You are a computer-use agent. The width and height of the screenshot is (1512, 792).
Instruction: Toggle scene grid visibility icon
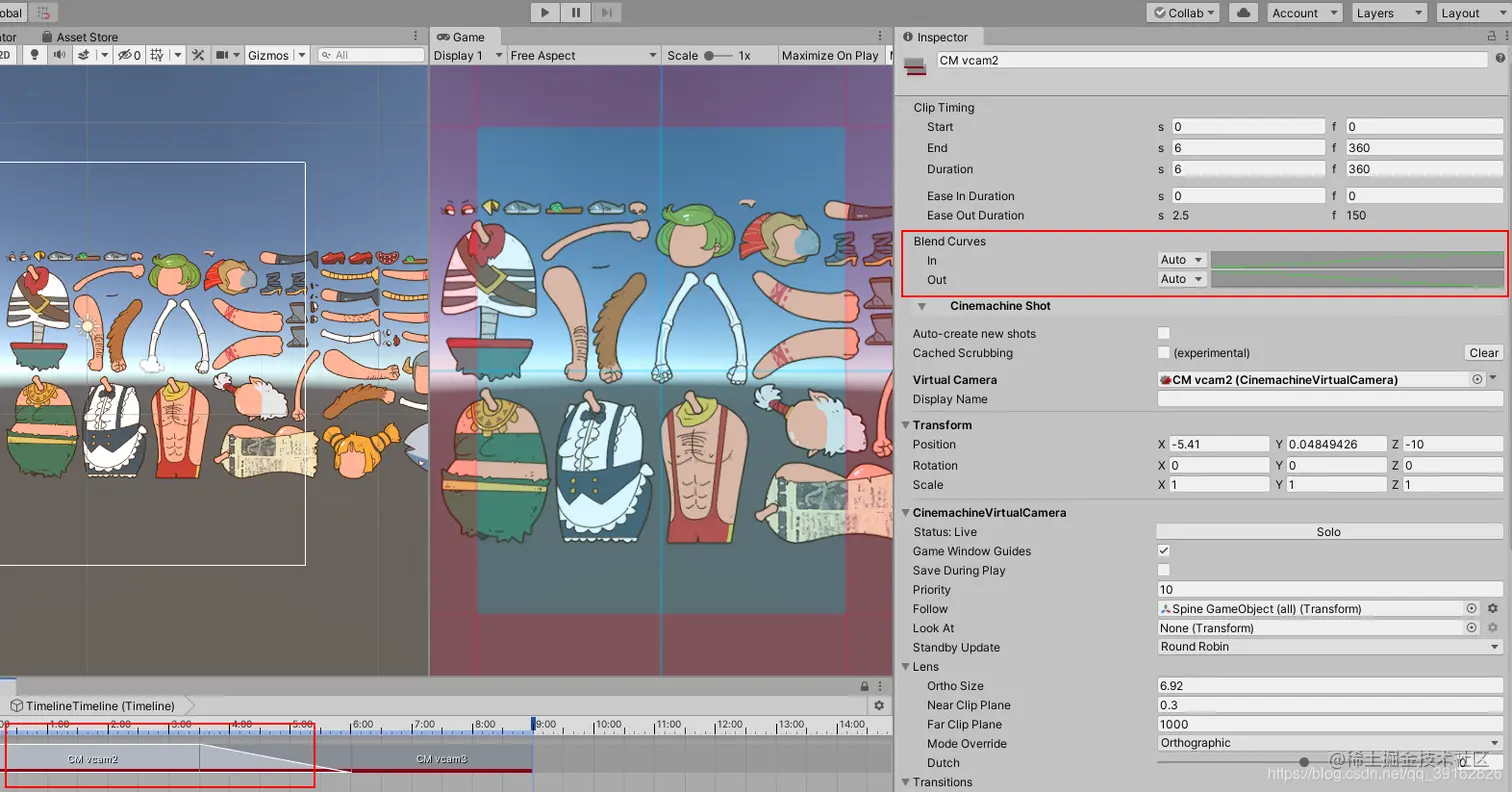click(x=157, y=55)
